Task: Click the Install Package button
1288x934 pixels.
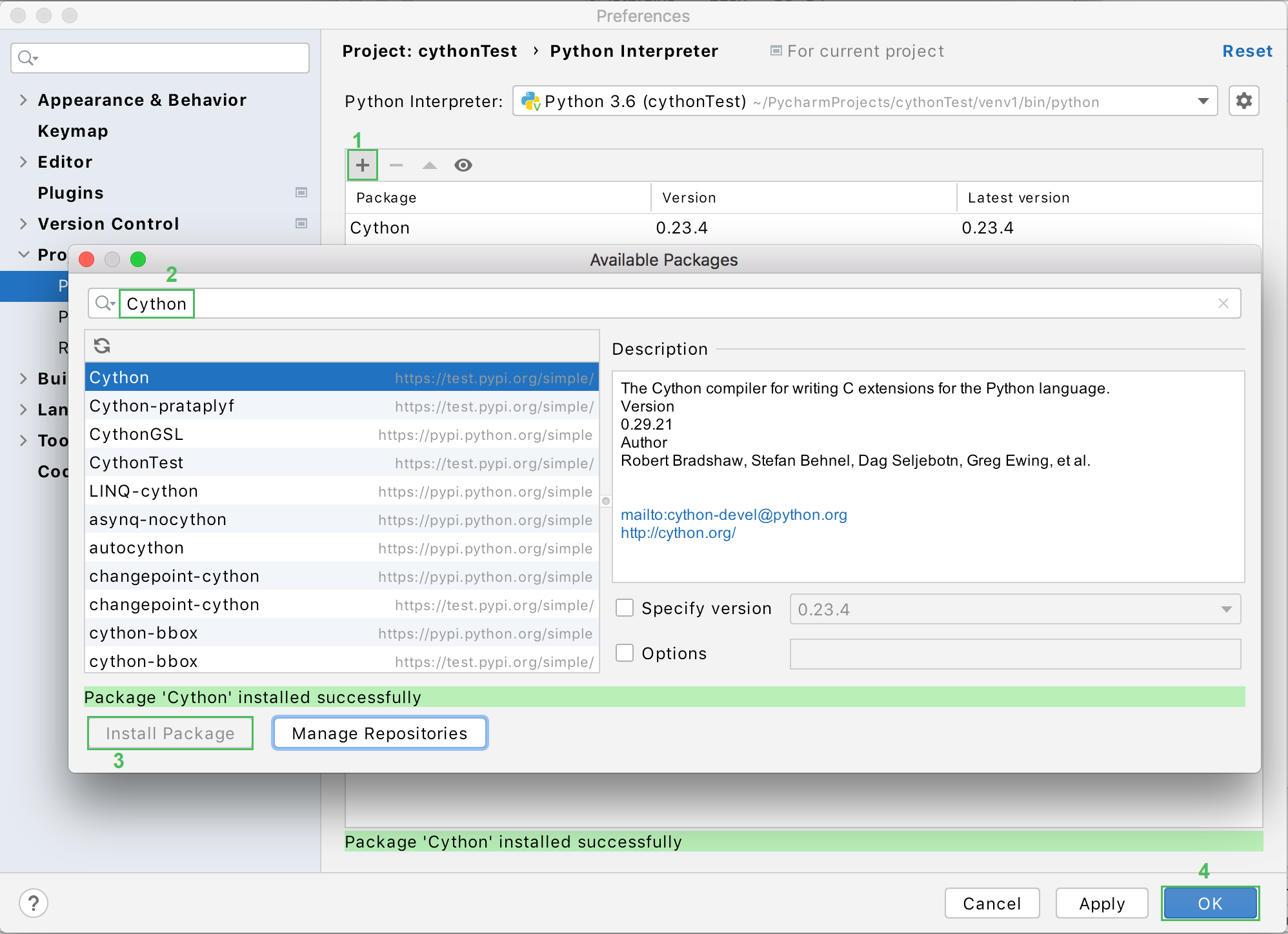Action: [x=170, y=733]
